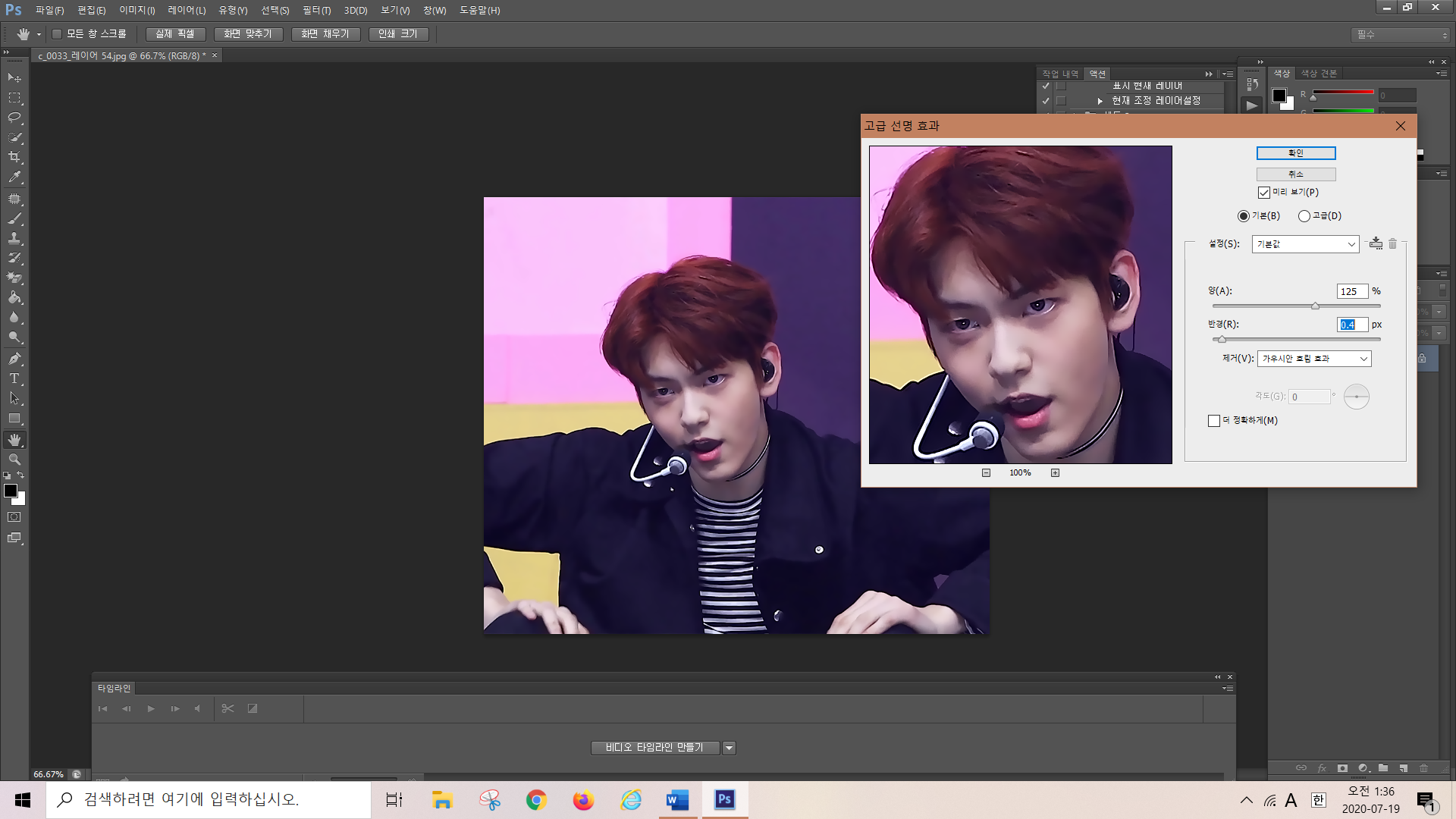Select the Crop tool
Screen dimensions: 1456x819
(x=14, y=157)
